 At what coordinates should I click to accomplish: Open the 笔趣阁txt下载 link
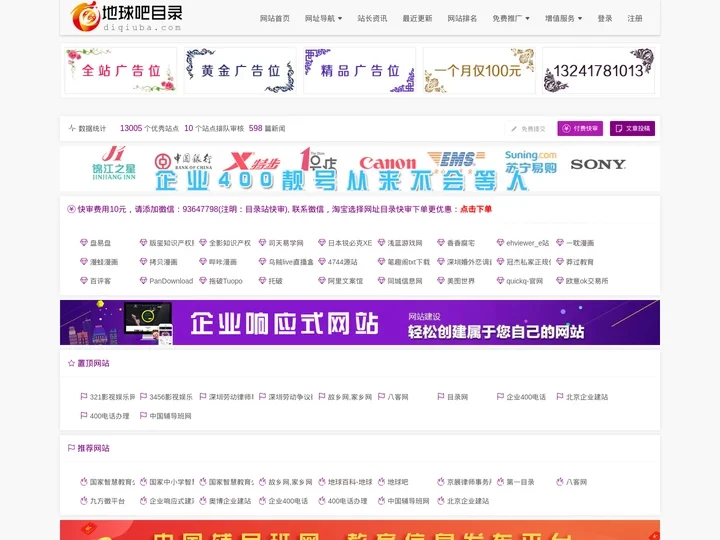pos(409,262)
